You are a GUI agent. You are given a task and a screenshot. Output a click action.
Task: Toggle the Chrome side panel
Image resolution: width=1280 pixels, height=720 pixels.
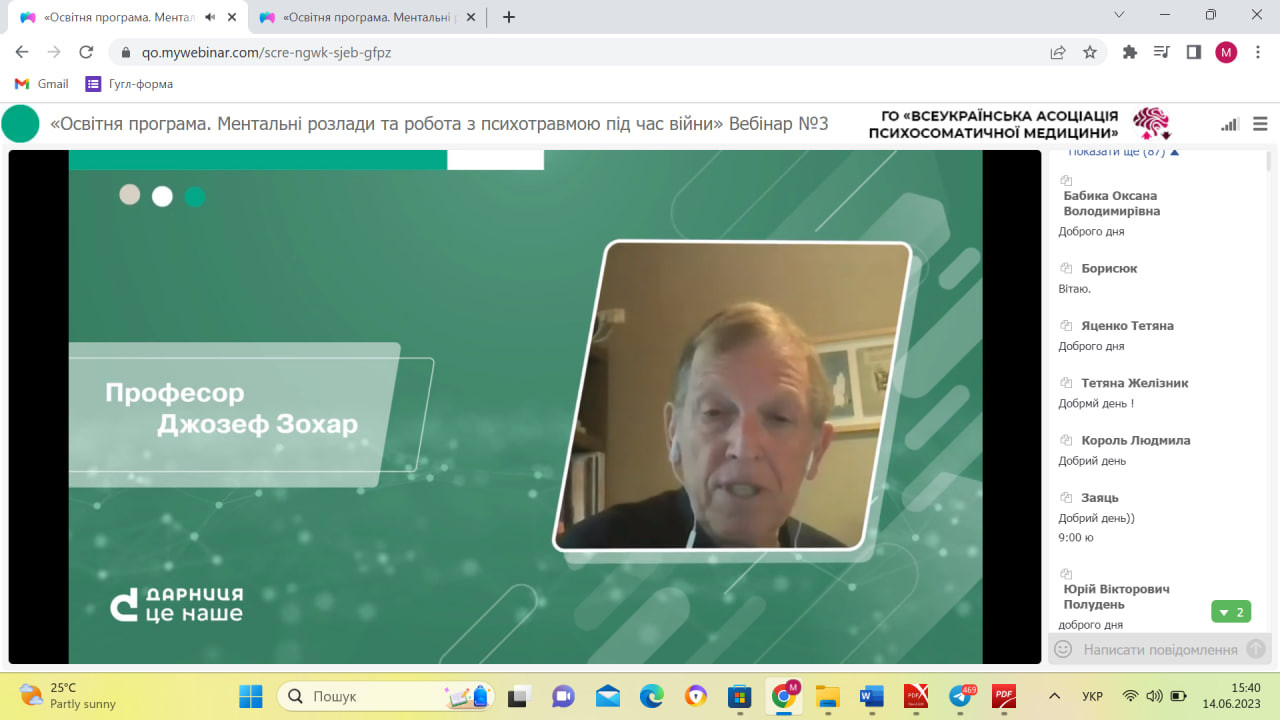pos(1194,52)
